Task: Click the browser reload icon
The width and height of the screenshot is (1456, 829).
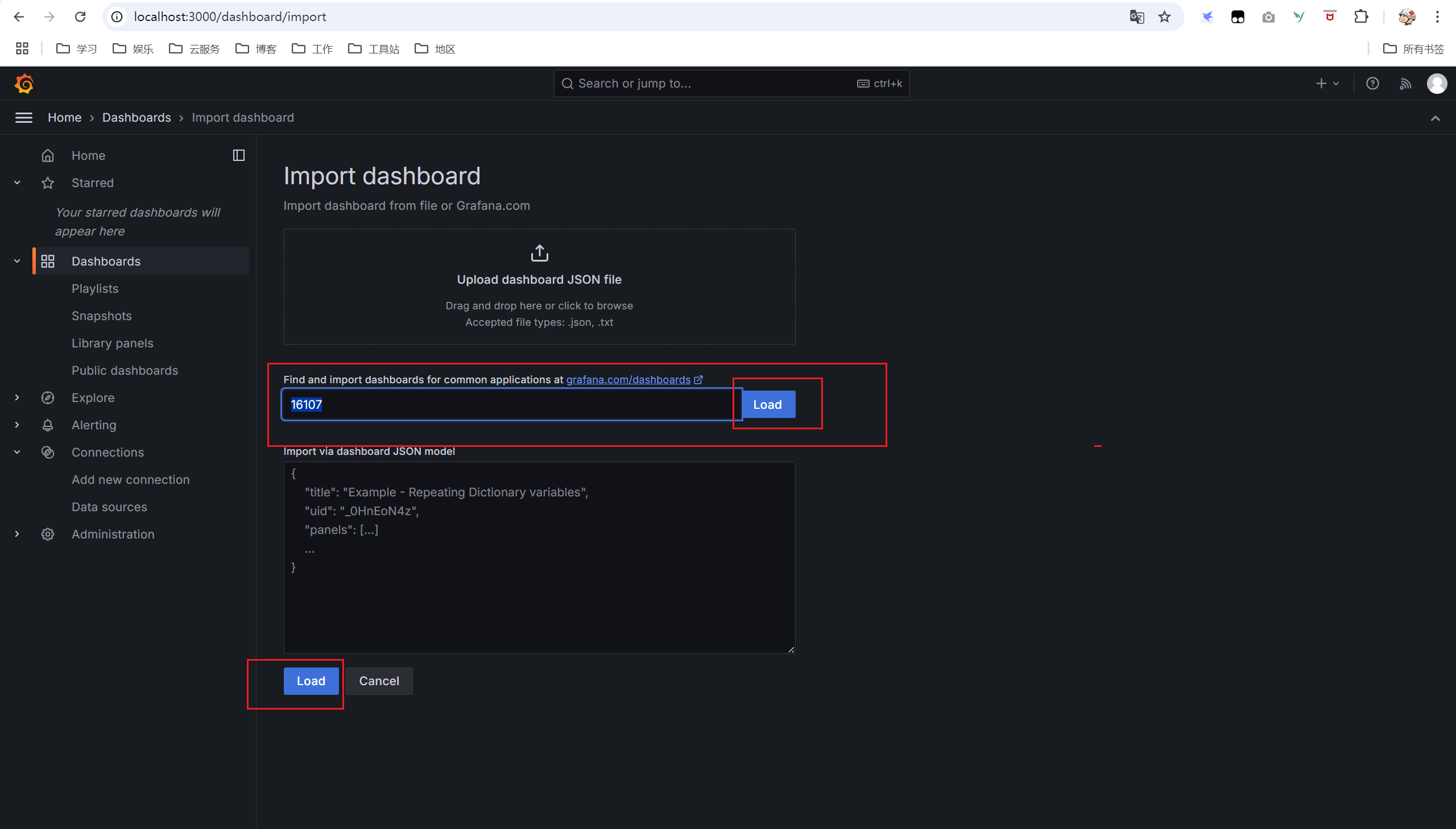Action: point(80,16)
